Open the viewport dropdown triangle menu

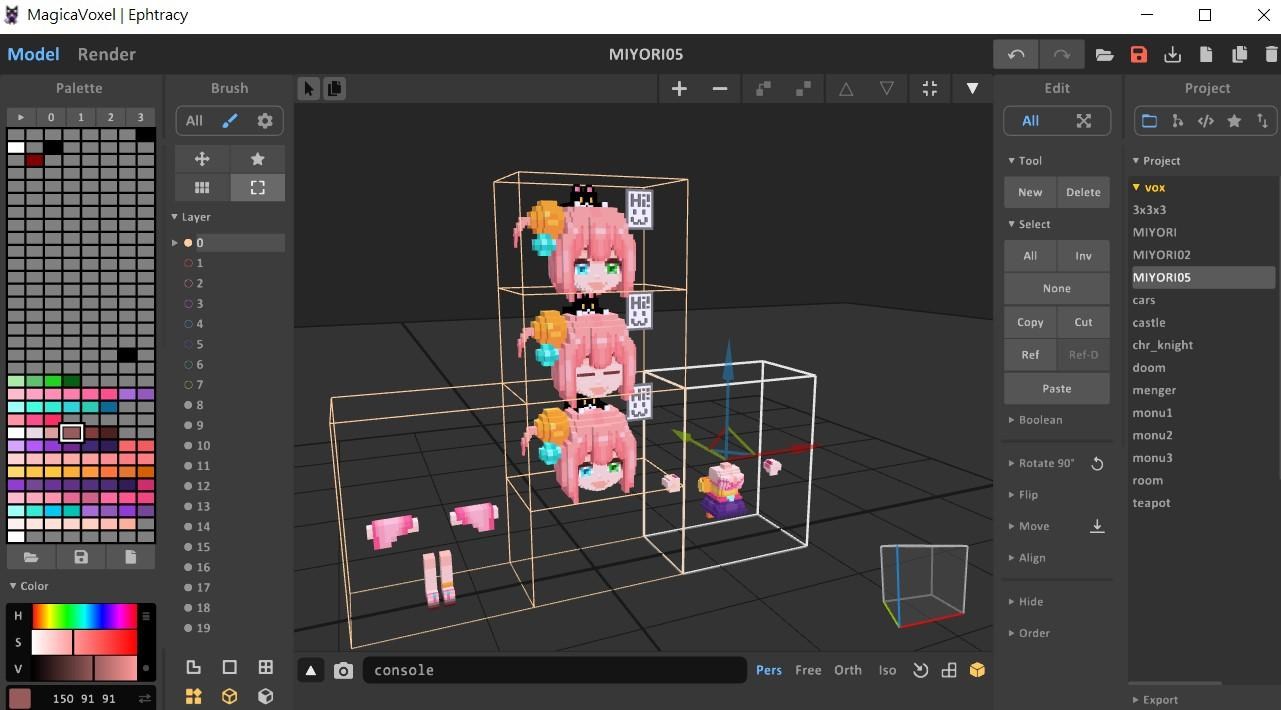pos(971,89)
